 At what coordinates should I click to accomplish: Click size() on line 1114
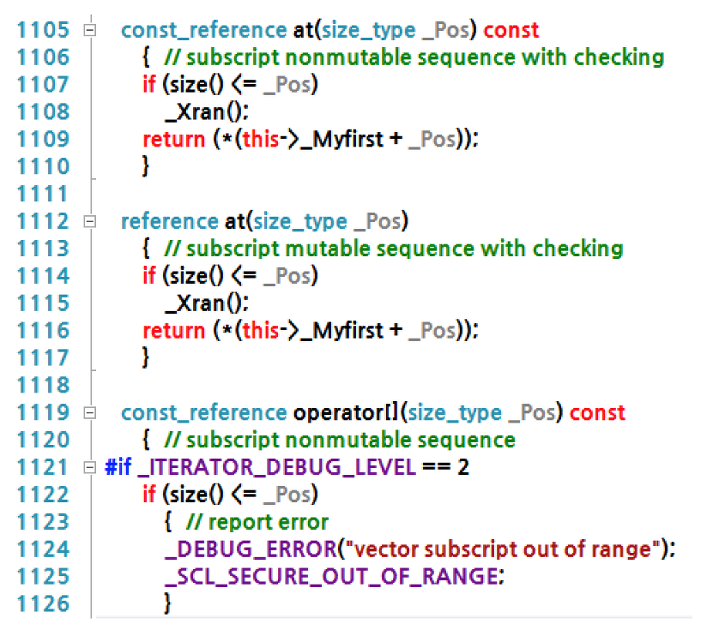(197, 276)
